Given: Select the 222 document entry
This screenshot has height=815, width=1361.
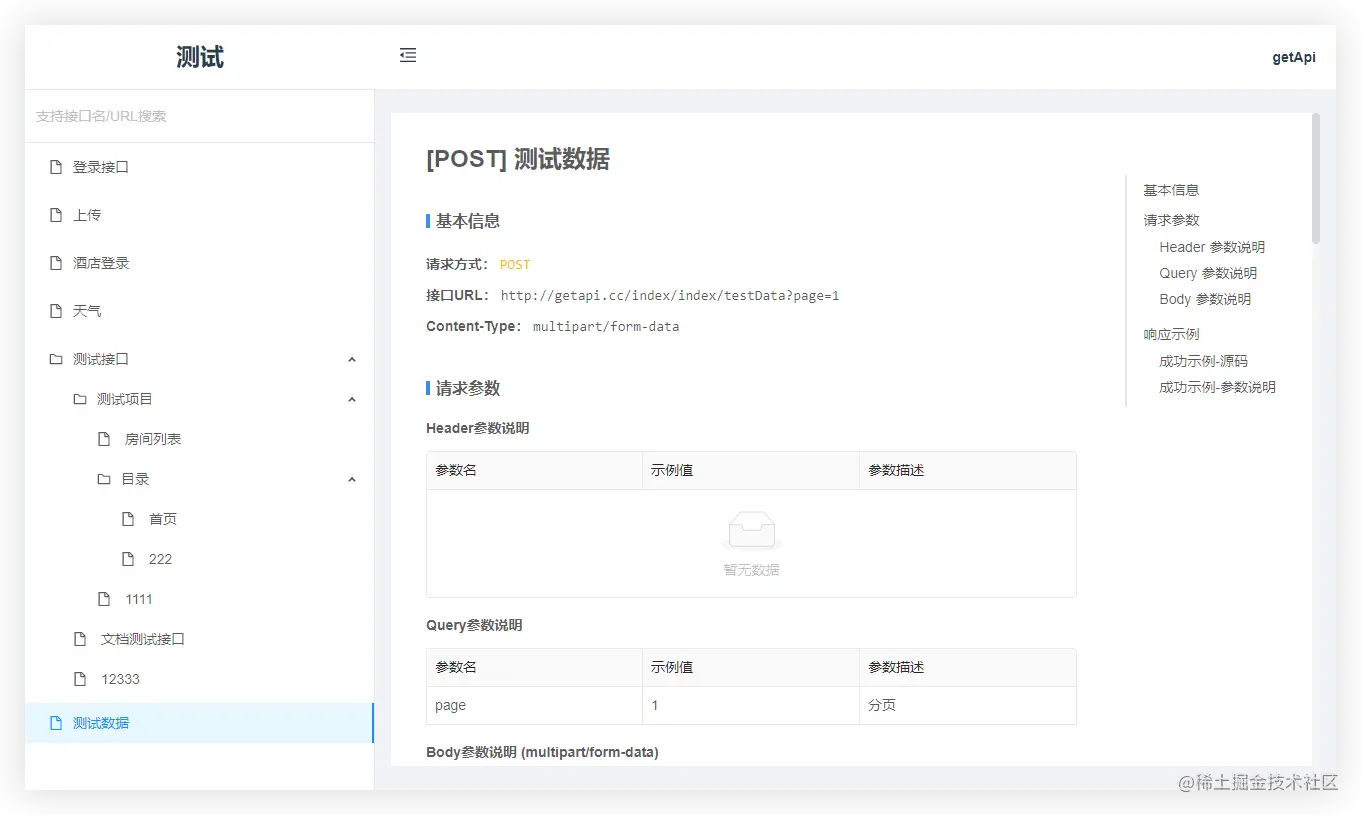Looking at the screenshot, I should pos(199,559).
